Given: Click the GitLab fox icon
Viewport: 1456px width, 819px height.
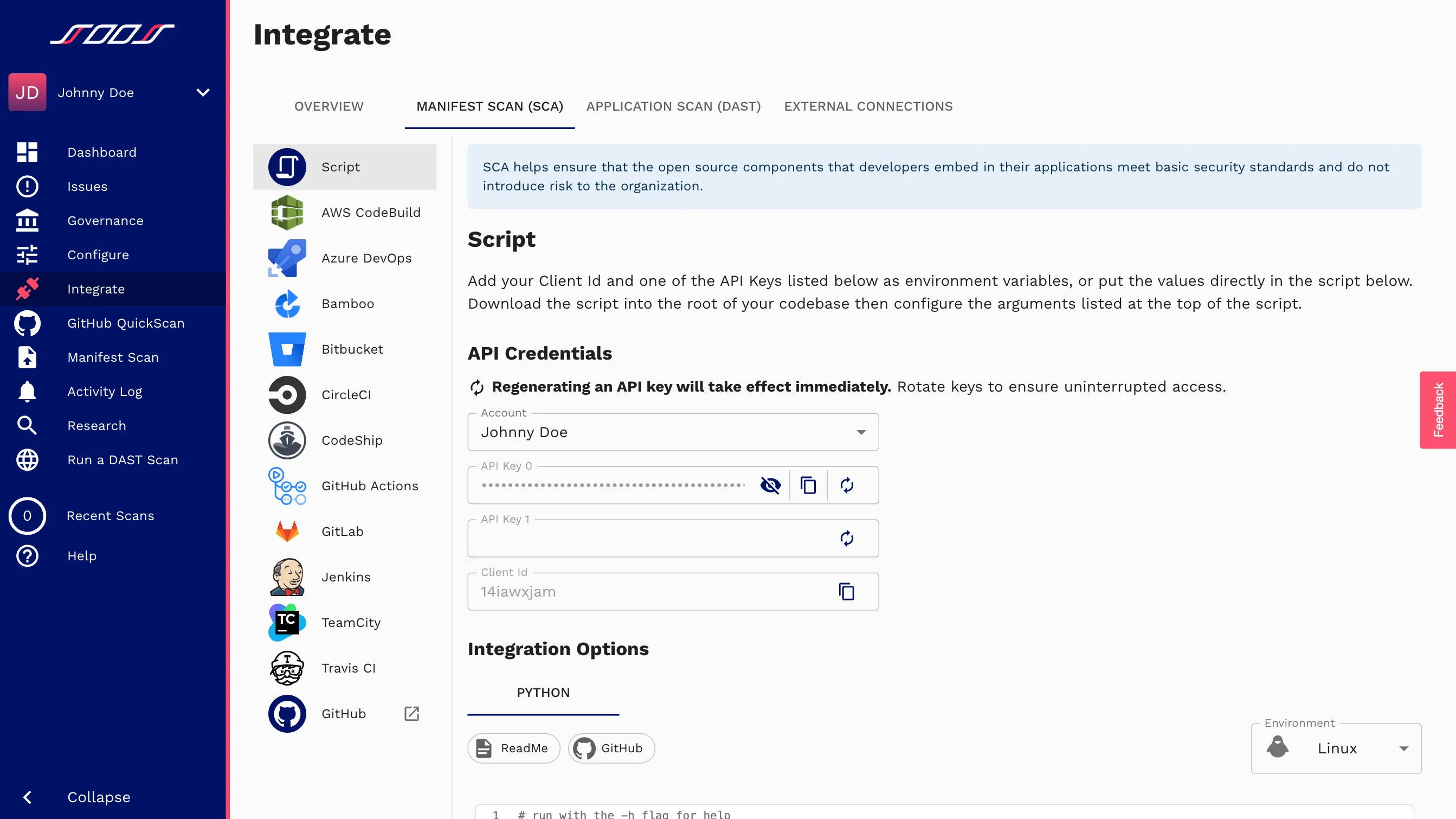Looking at the screenshot, I should click(287, 532).
